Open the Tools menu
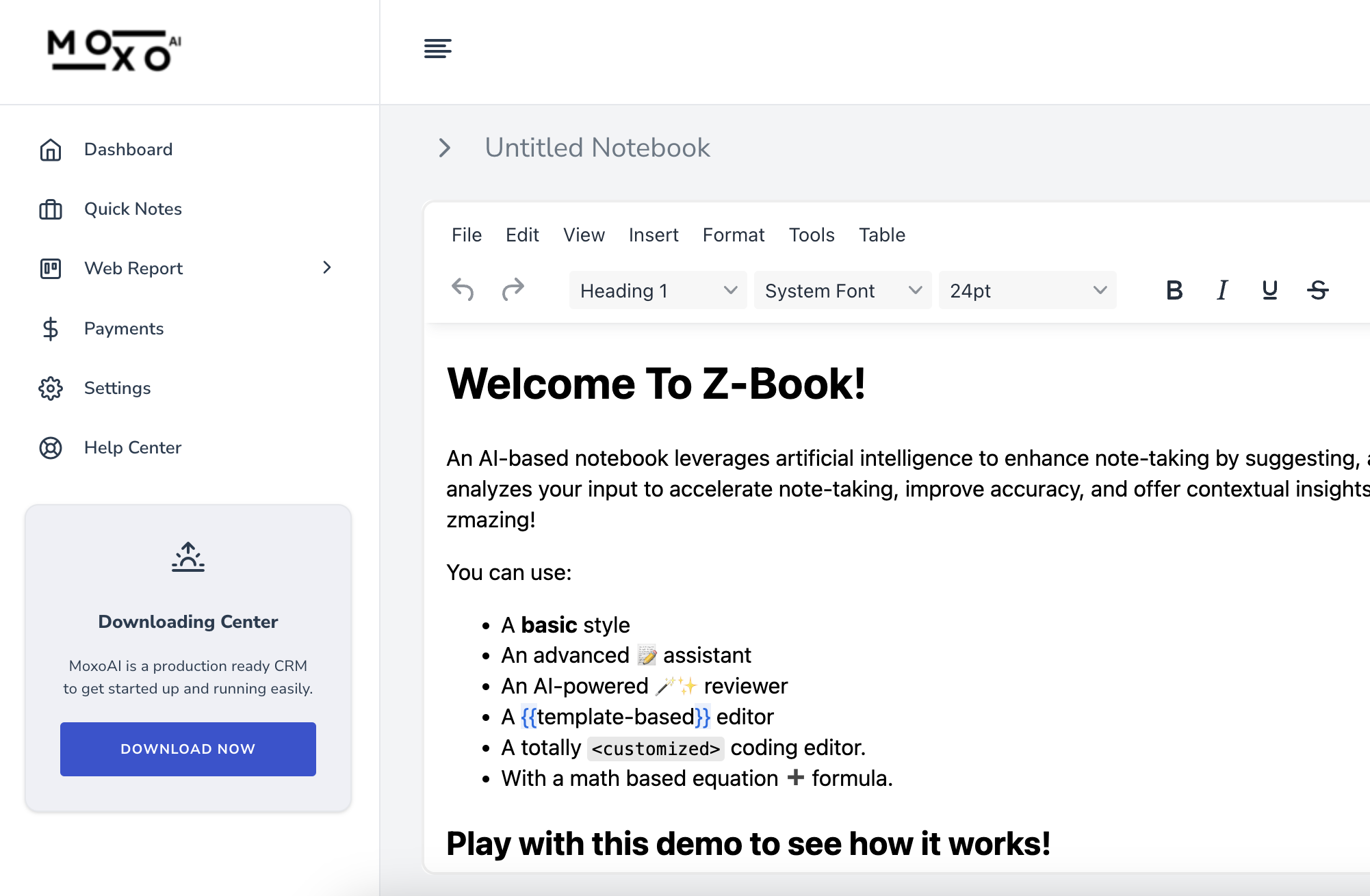1370x896 pixels. [x=812, y=235]
